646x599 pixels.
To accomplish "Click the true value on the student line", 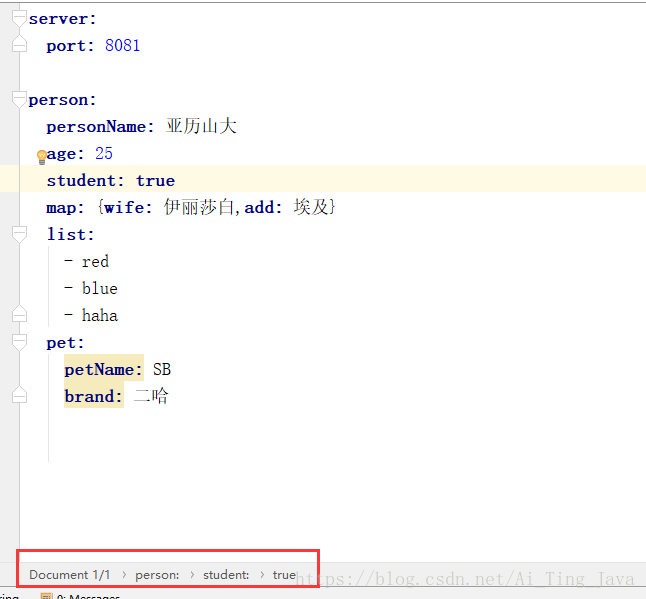I will 155,181.
